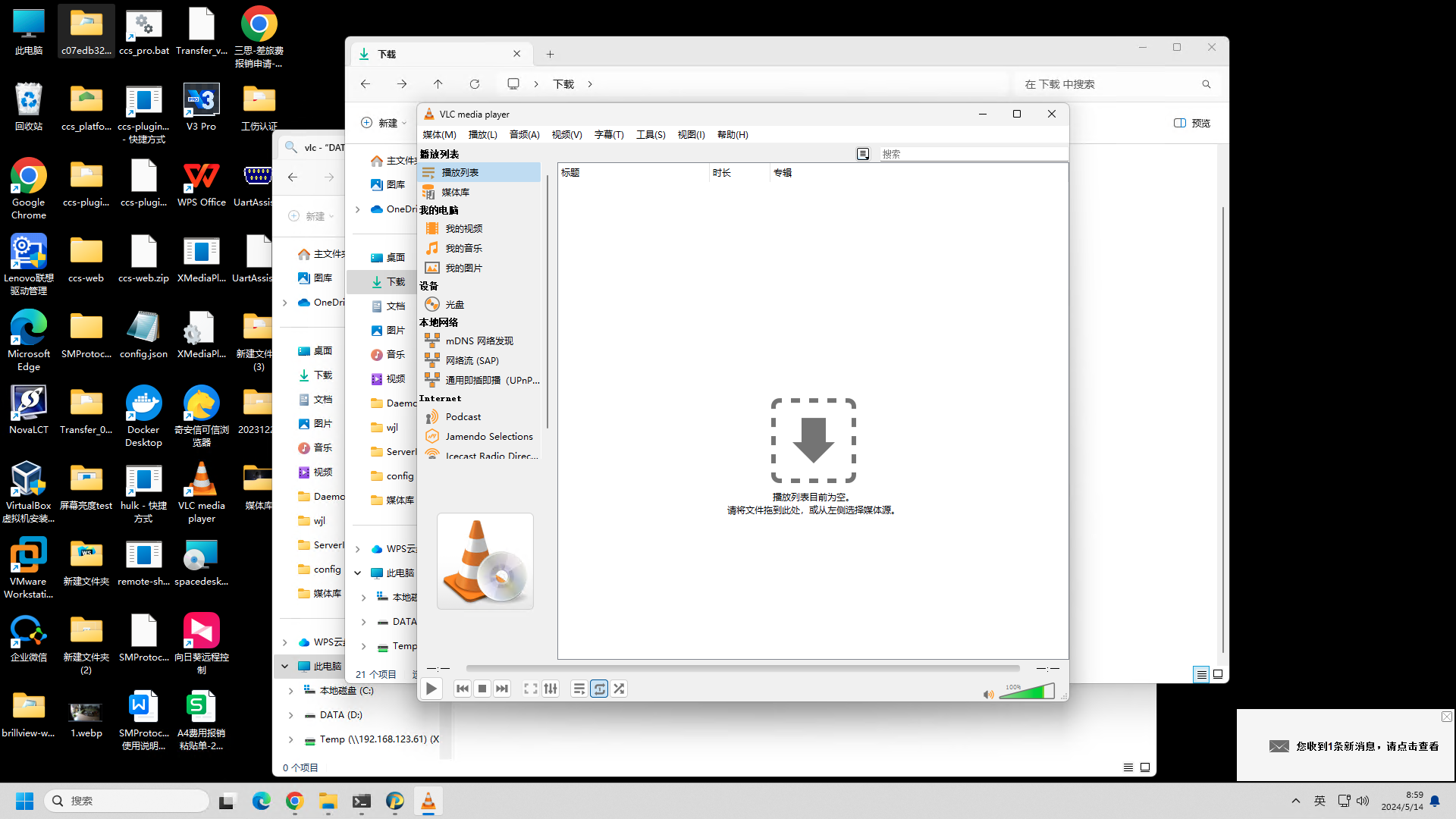Open the 字幕(T) menu
Viewport: 1456px width, 819px height.
click(609, 134)
